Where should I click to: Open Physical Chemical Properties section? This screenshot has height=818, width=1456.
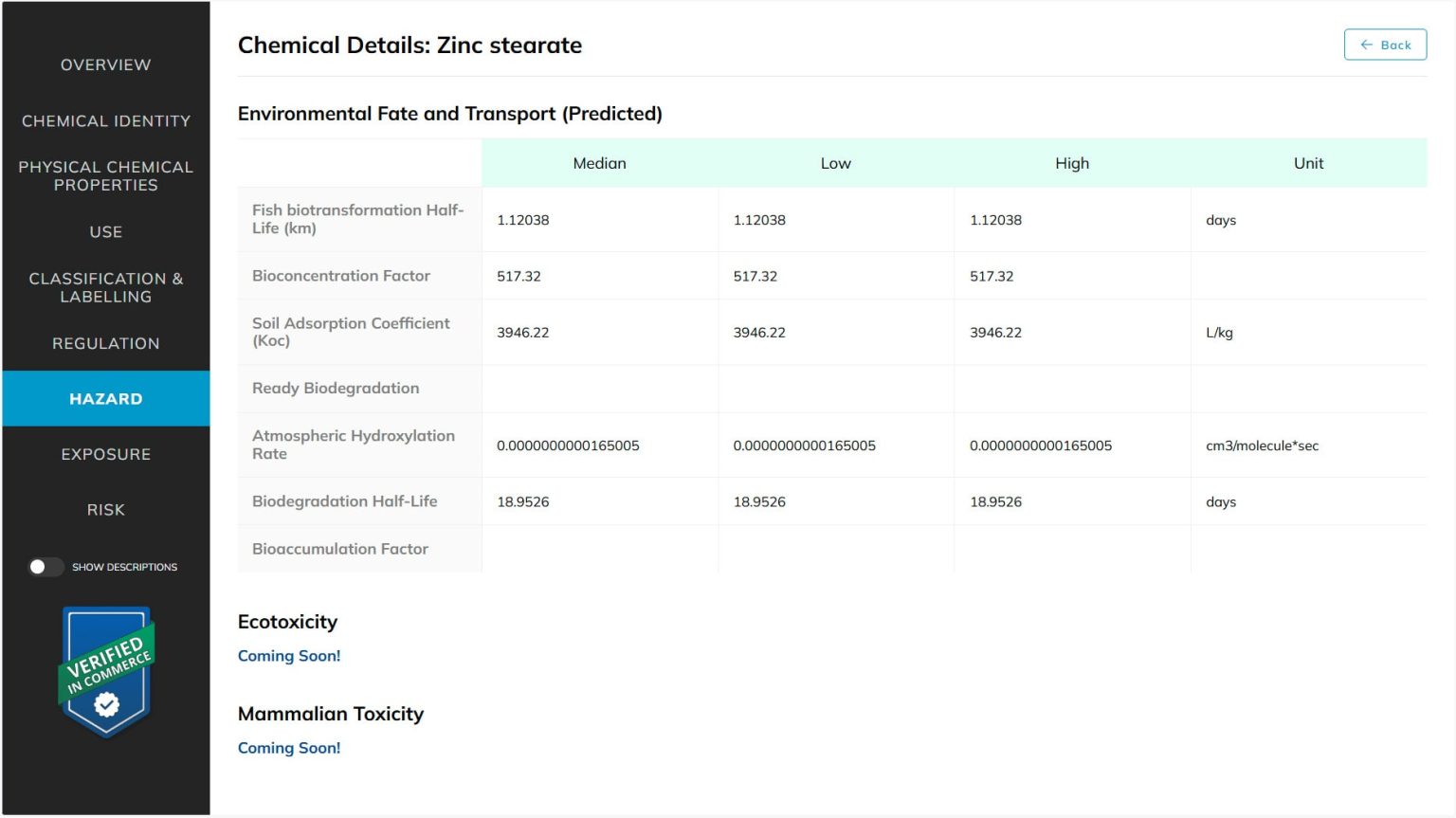pos(105,175)
